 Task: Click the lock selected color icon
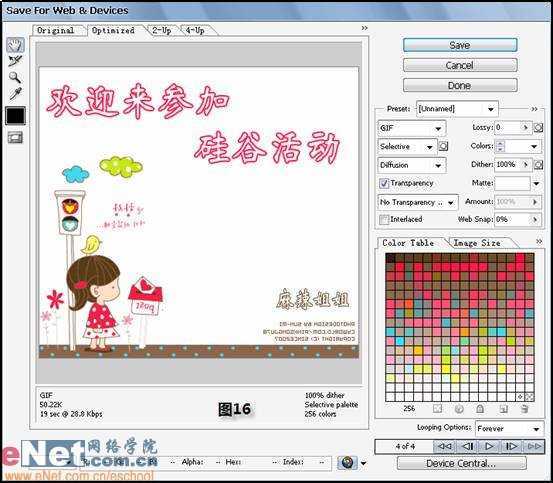coord(480,409)
